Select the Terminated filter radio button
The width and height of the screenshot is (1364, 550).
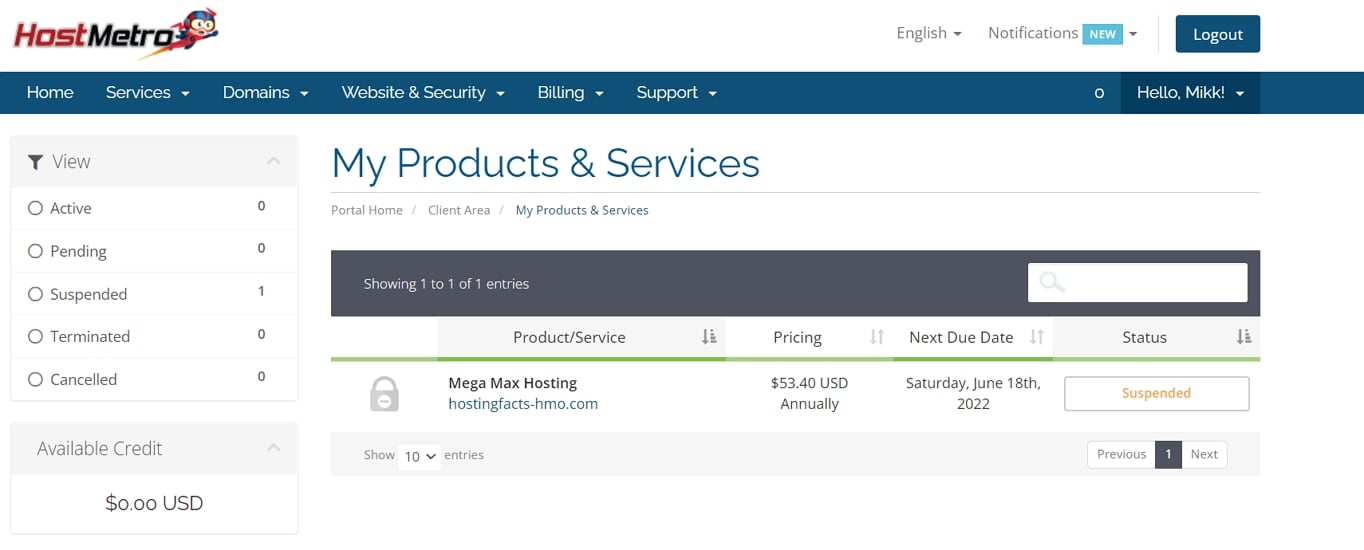pyautogui.click(x=35, y=336)
